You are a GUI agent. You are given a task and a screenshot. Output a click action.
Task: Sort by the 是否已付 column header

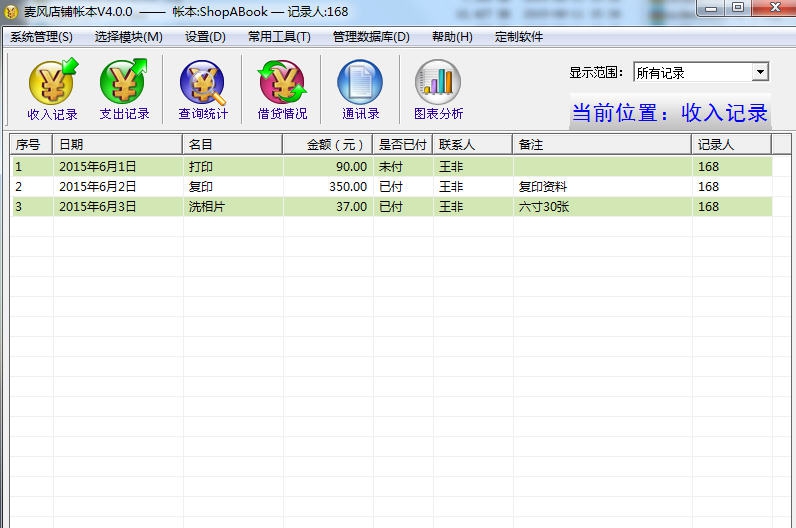click(403, 145)
